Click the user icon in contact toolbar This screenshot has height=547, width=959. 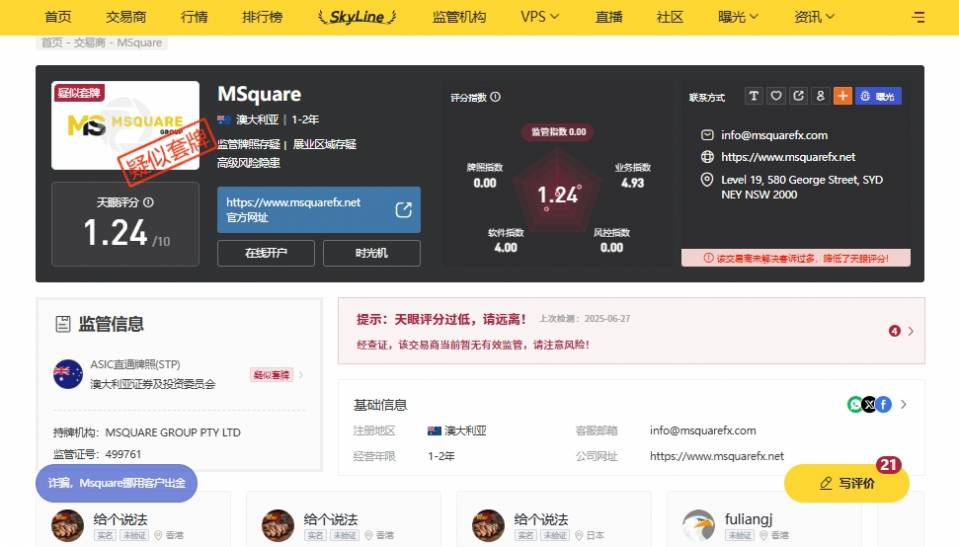(x=820, y=96)
